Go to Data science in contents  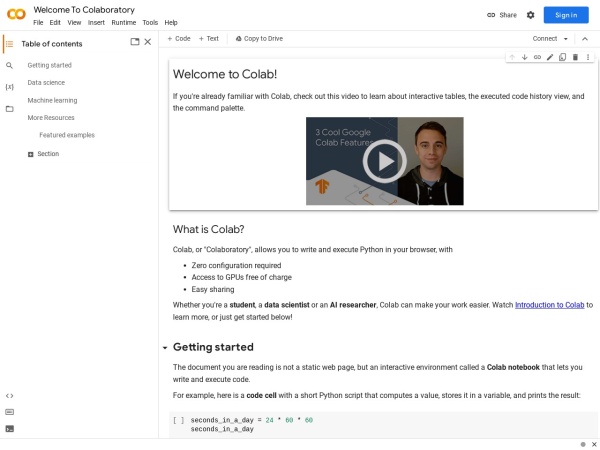pyautogui.click(x=46, y=83)
